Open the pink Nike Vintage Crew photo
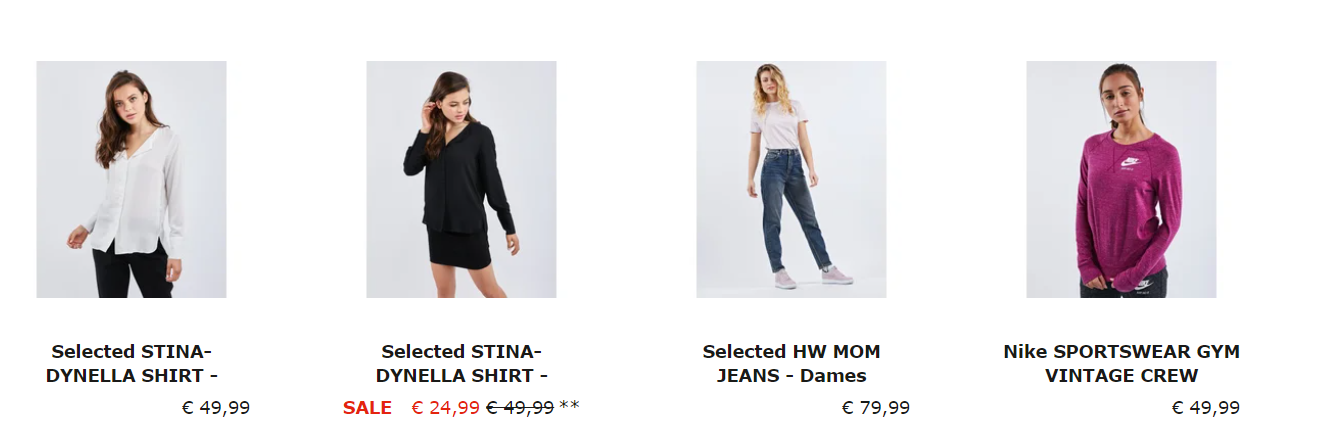1332x445 pixels. [1121, 179]
